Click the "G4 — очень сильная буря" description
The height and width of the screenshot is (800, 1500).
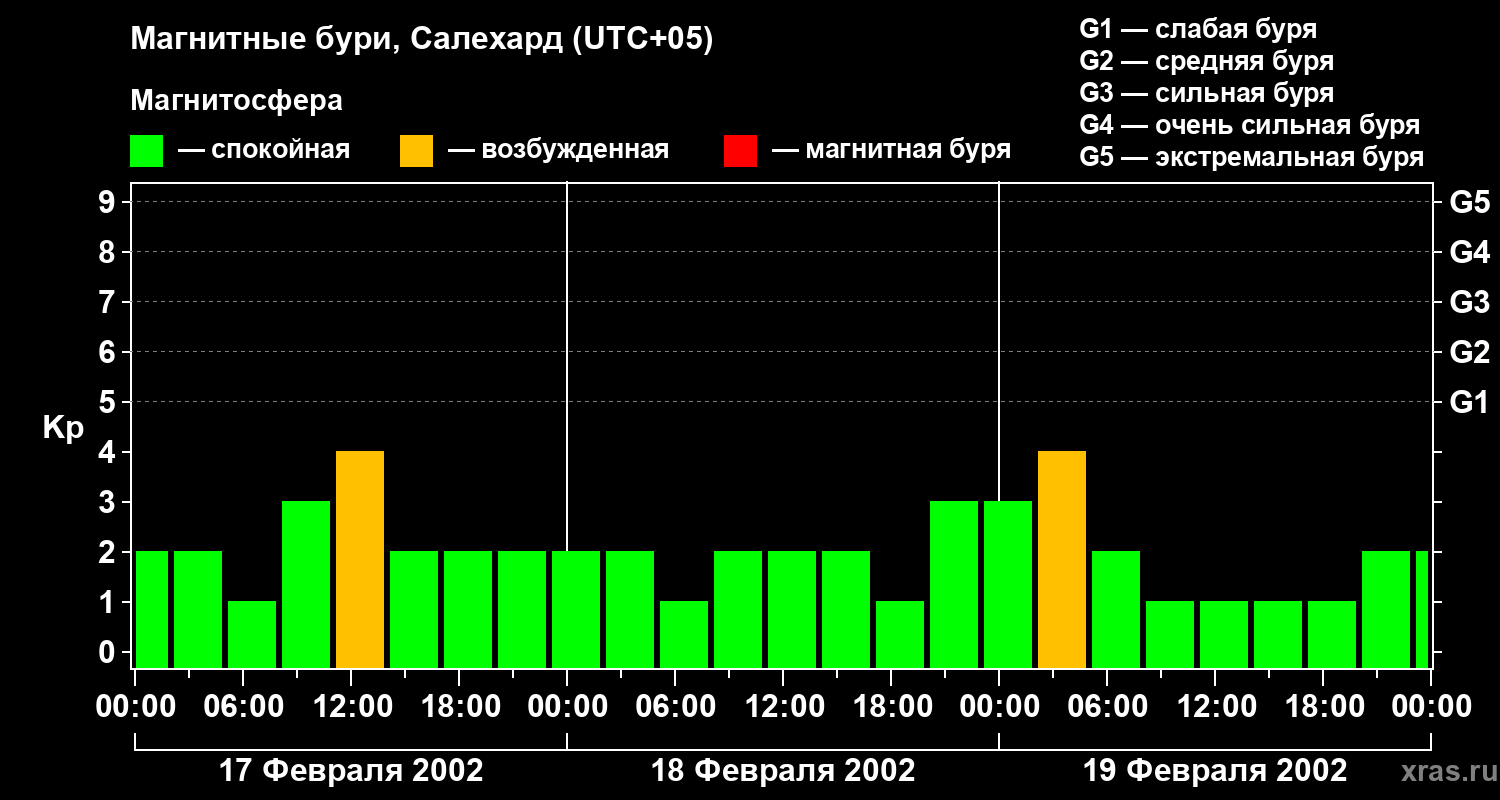[1250, 125]
